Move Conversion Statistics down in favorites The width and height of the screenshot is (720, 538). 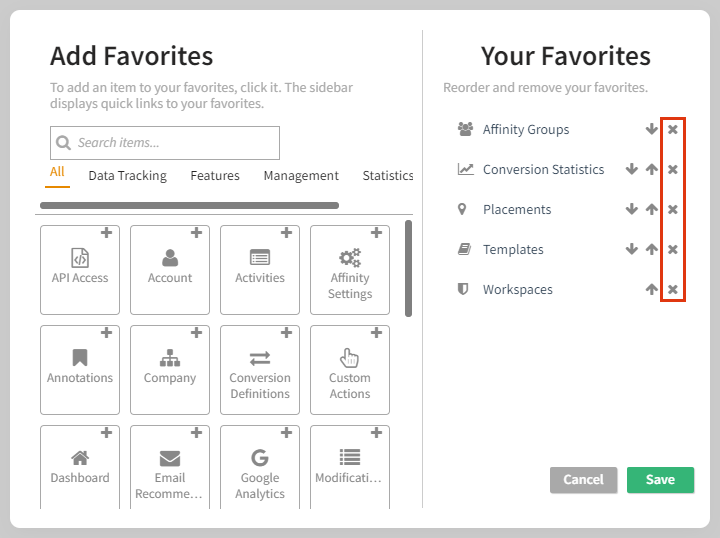coord(632,169)
